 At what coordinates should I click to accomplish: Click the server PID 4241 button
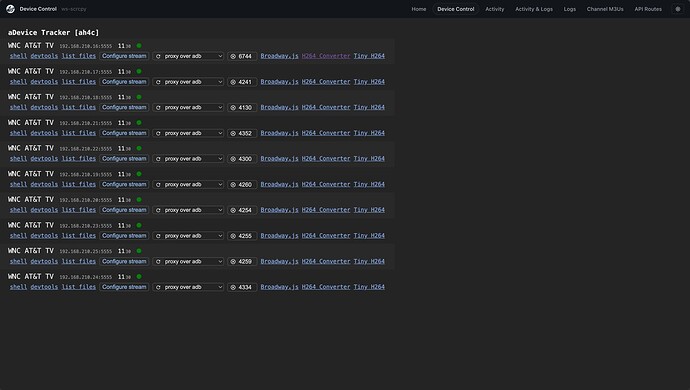tap(242, 82)
